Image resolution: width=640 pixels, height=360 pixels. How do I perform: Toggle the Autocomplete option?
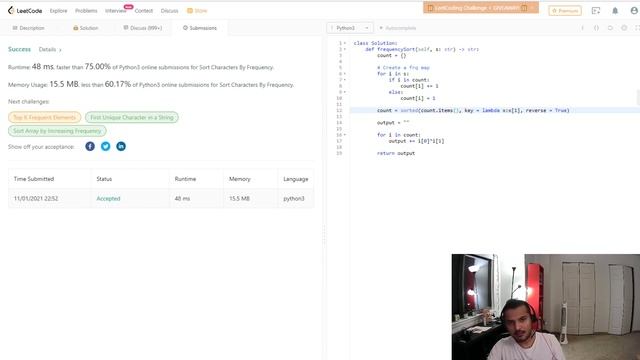point(398,28)
